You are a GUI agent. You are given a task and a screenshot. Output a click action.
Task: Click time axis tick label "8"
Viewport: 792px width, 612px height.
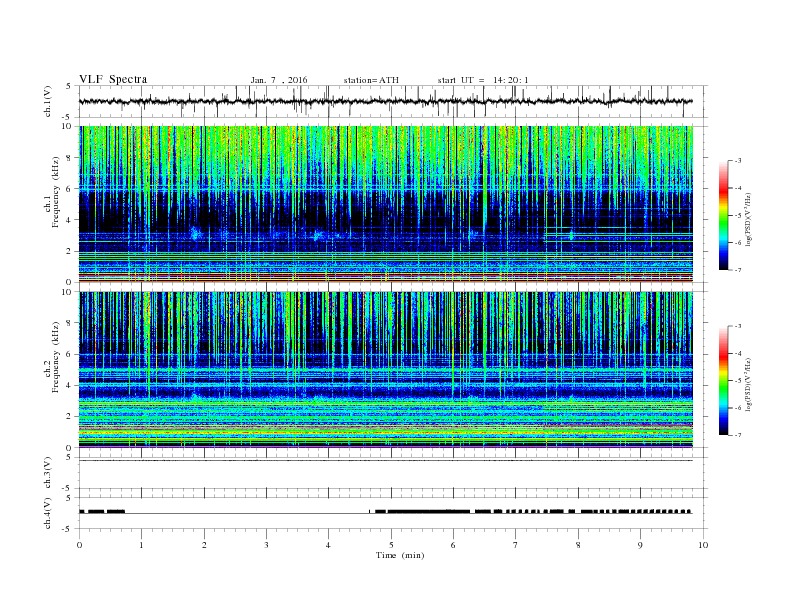(578, 545)
